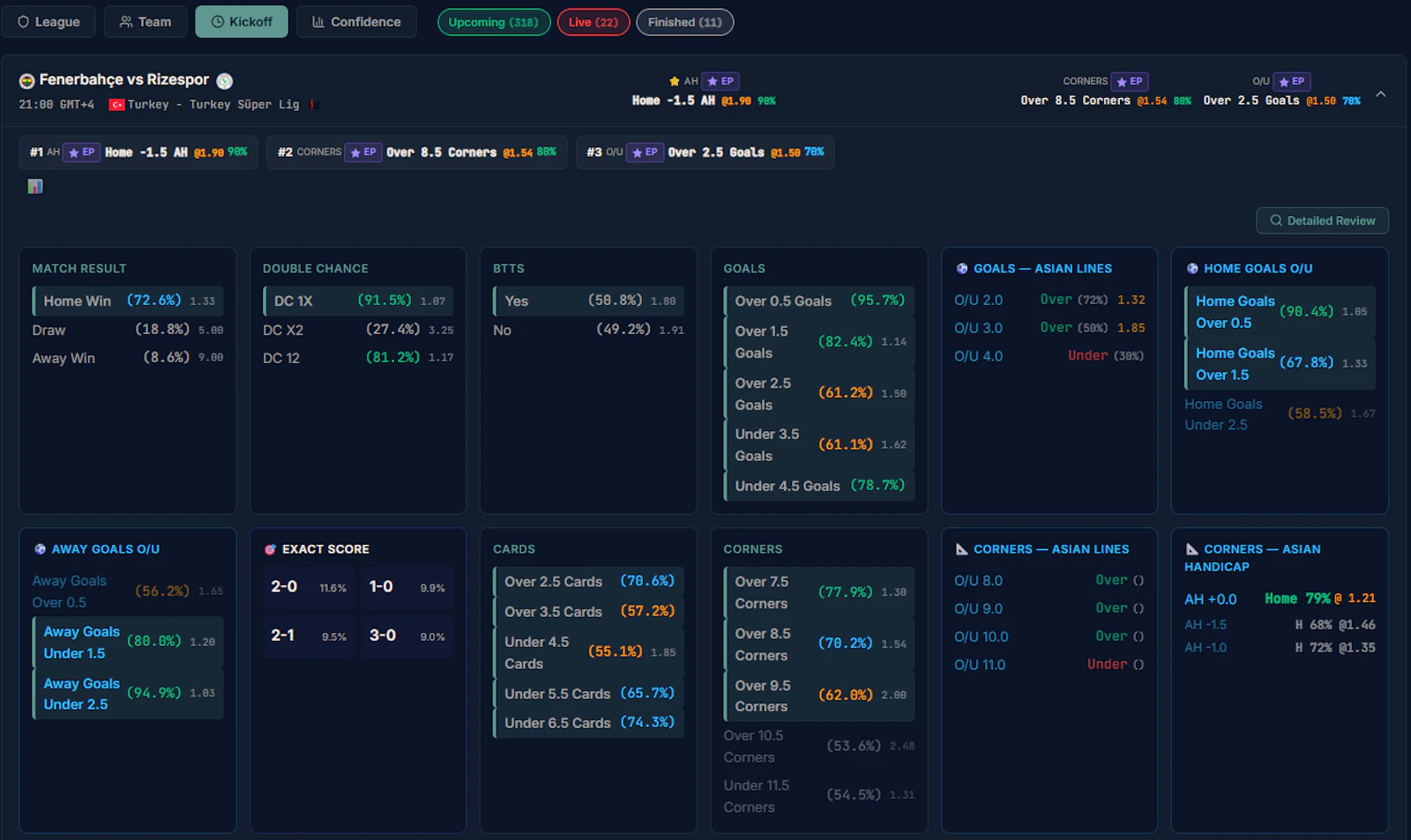Click AH -1.0 H 72% row

[1280, 648]
